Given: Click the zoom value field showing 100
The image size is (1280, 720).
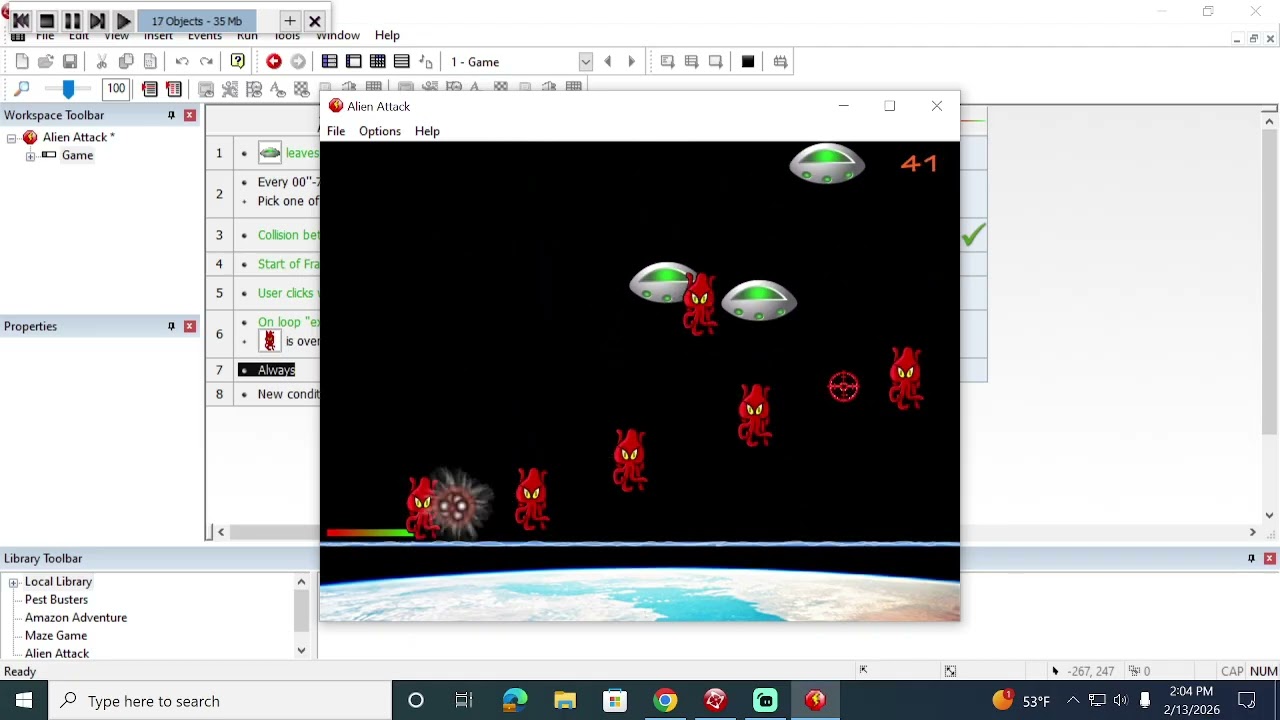Looking at the screenshot, I should (x=116, y=89).
